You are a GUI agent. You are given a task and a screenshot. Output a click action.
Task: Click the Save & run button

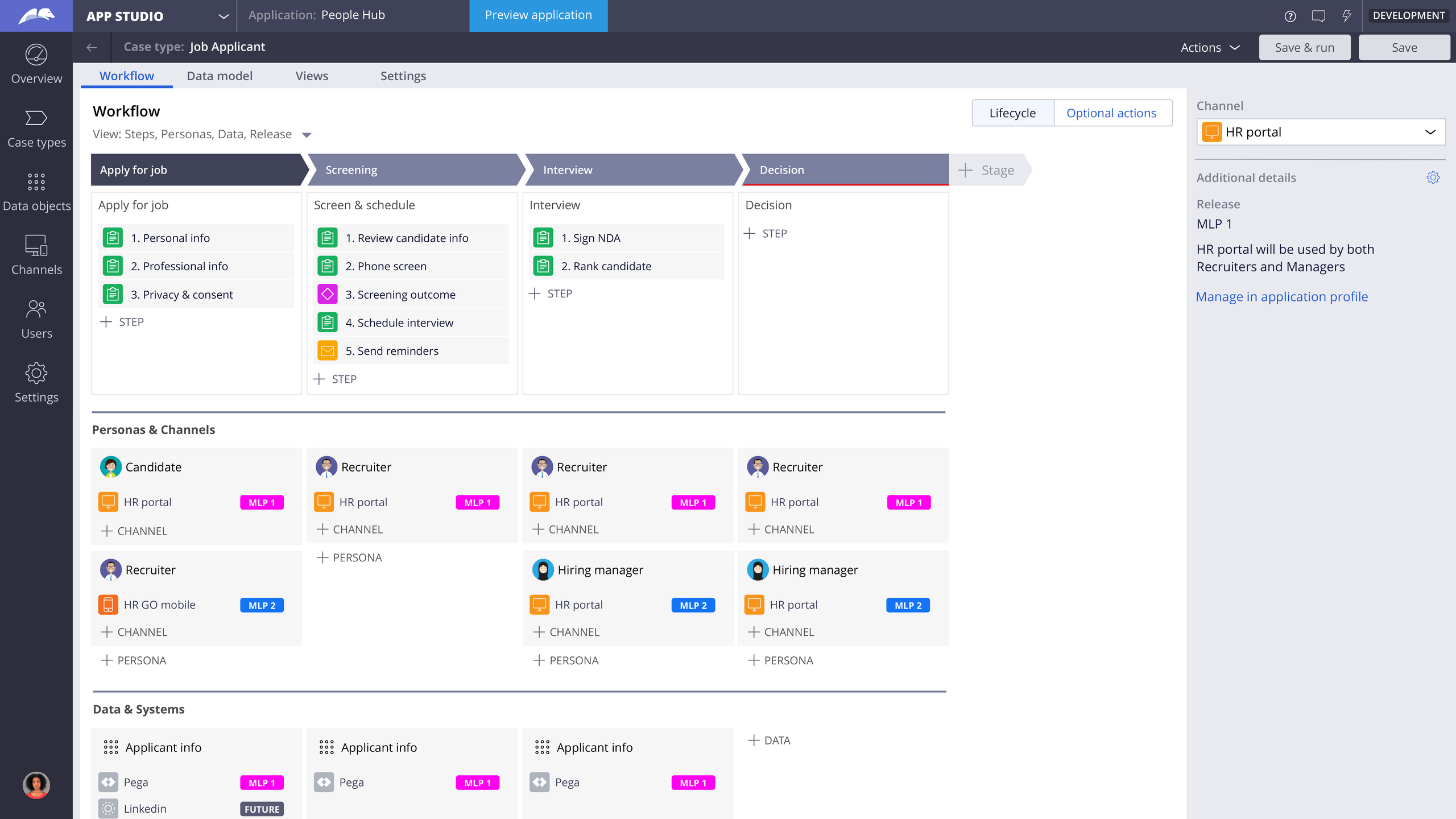click(1304, 46)
